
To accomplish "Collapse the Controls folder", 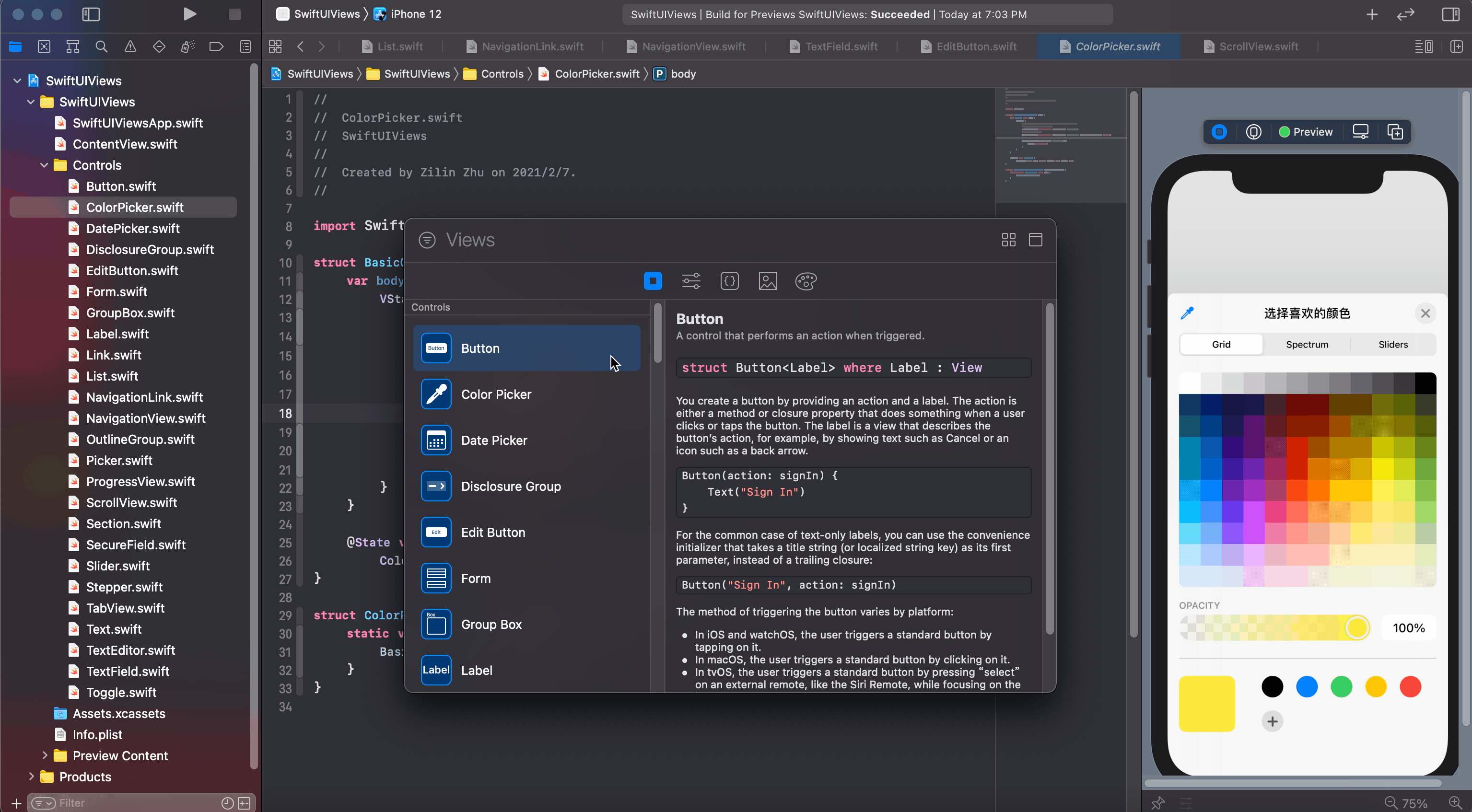I will coord(44,165).
